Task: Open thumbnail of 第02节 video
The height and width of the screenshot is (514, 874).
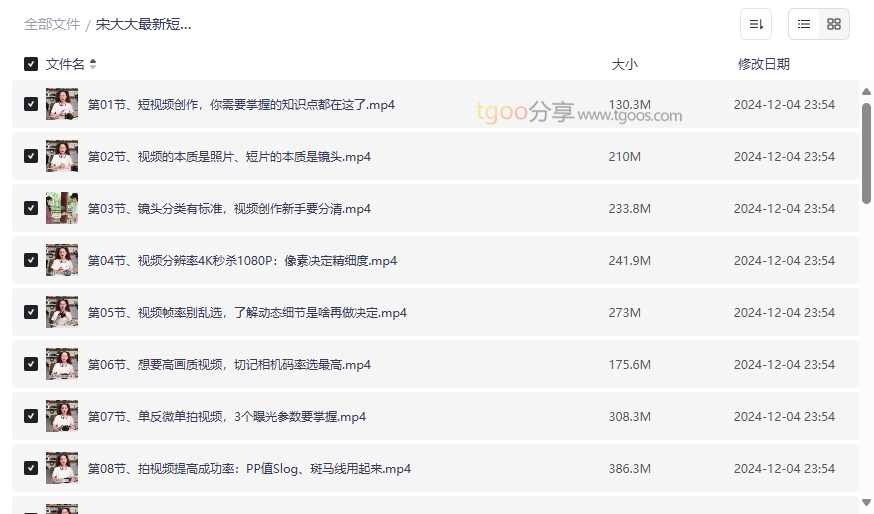Action: pyautogui.click(x=62, y=156)
